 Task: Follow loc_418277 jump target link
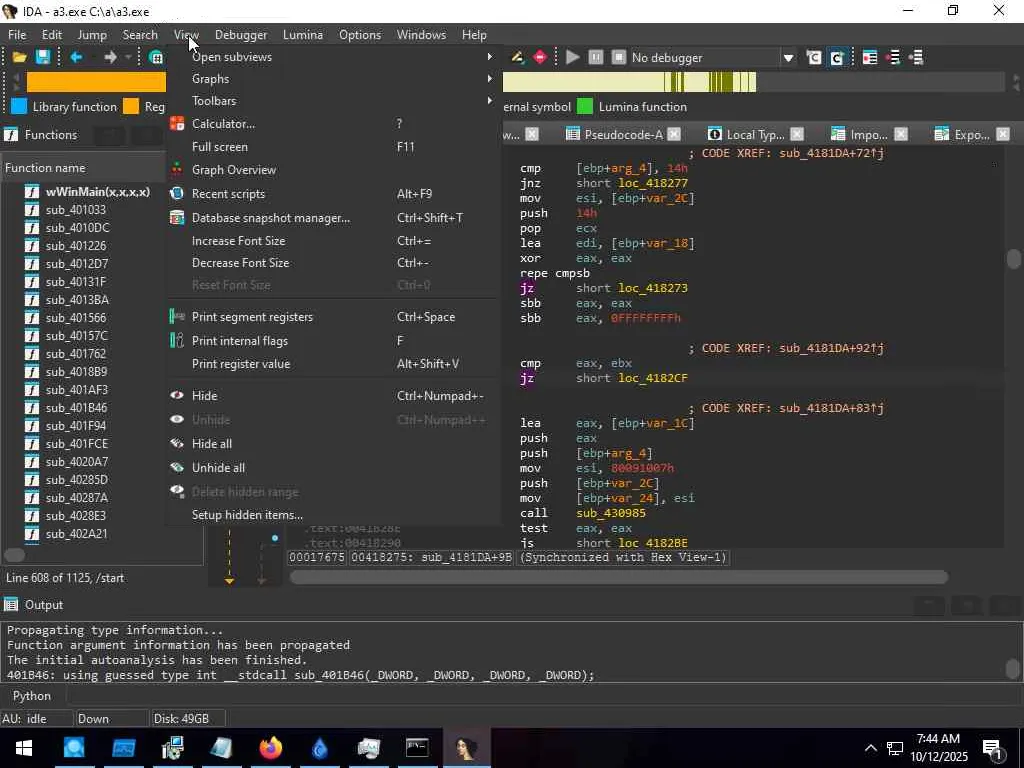click(x=652, y=184)
